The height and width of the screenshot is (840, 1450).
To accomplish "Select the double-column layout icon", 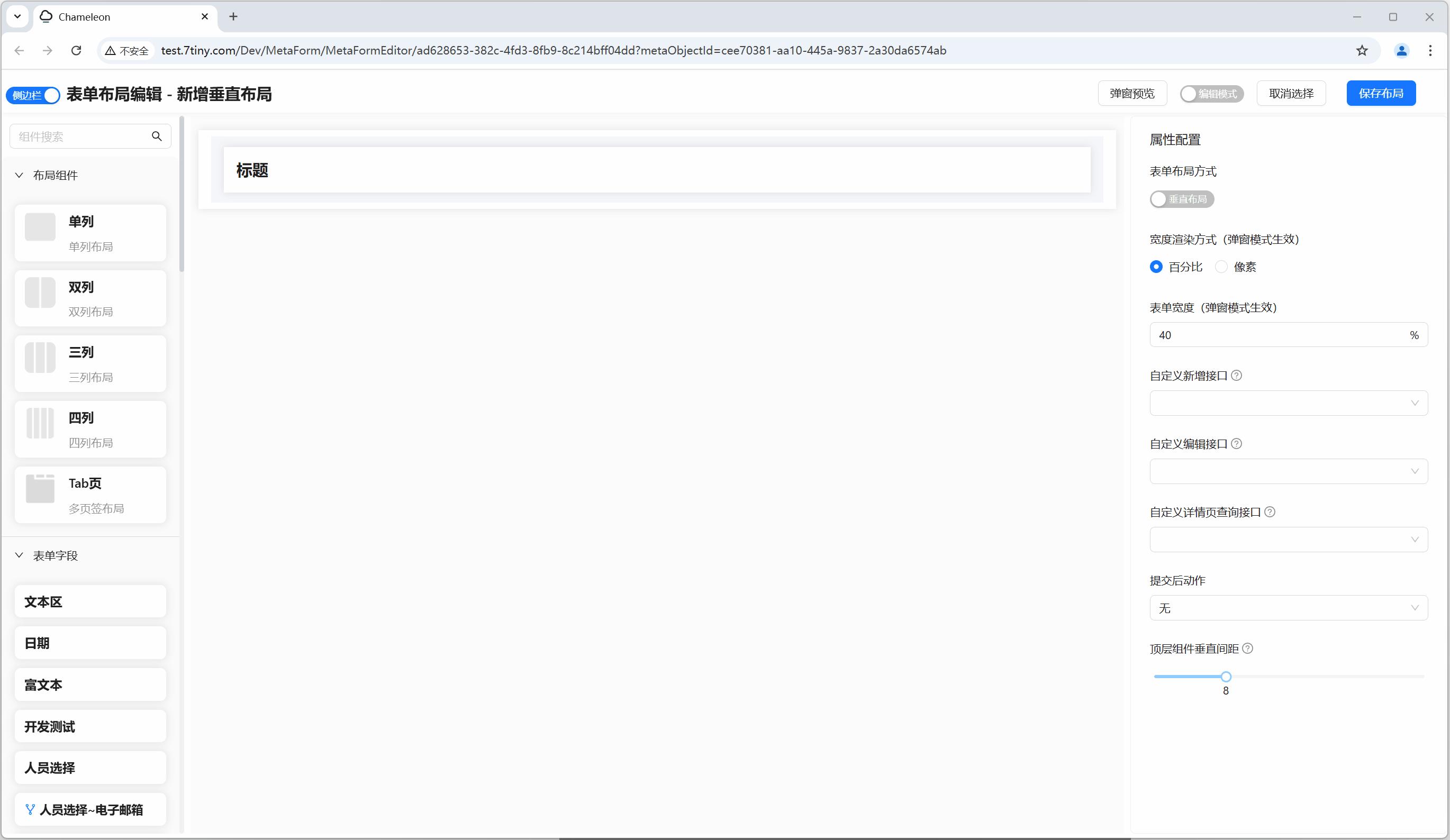I will [40, 293].
